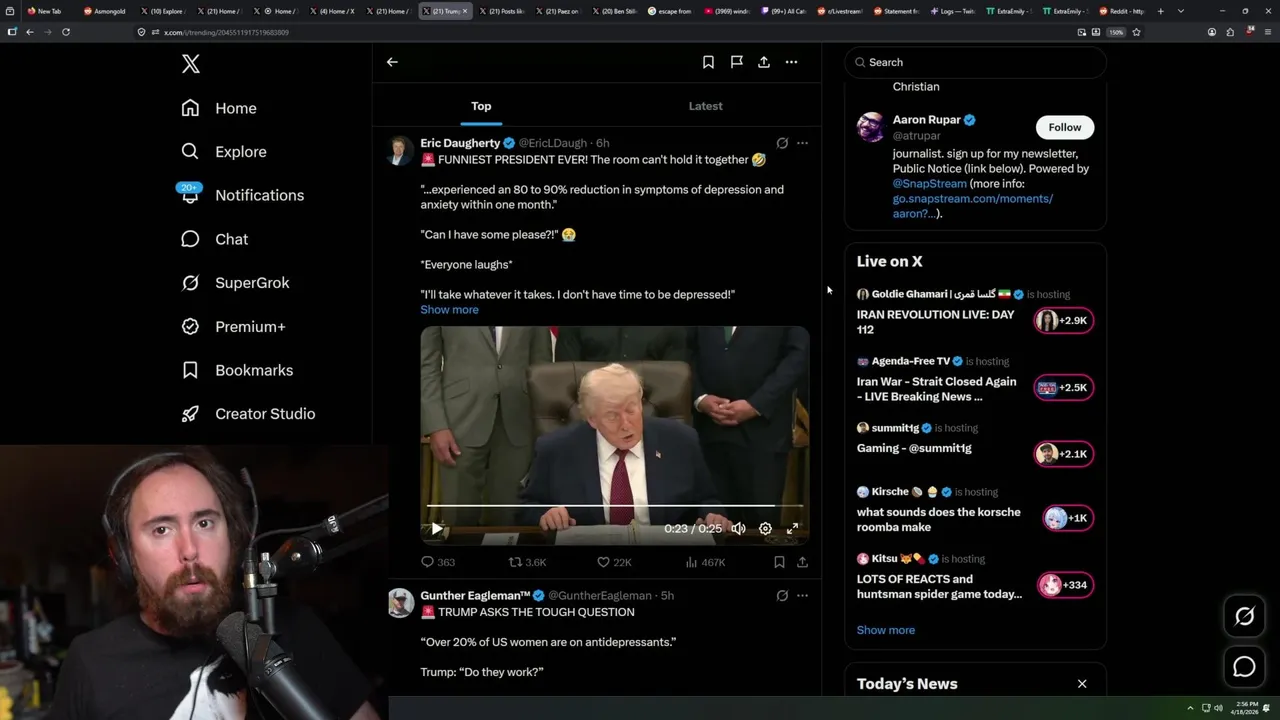Open the floating chat messages button
The width and height of the screenshot is (1280, 720).
pos(1245,667)
